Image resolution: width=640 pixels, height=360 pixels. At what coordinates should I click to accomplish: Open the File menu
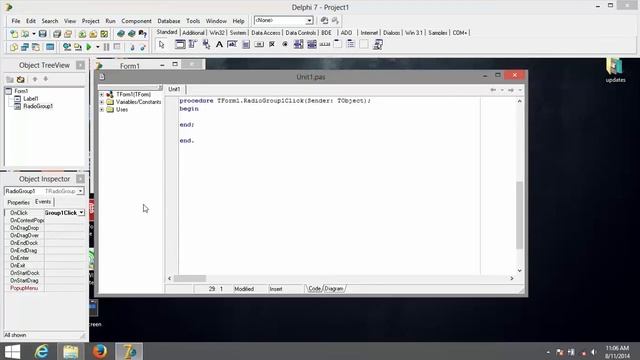(x=16, y=21)
